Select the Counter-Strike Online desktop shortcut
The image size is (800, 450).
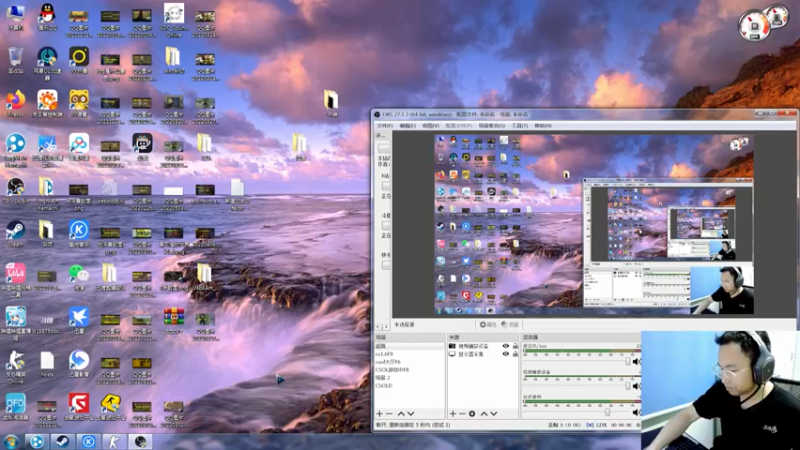tap(15, 366)
